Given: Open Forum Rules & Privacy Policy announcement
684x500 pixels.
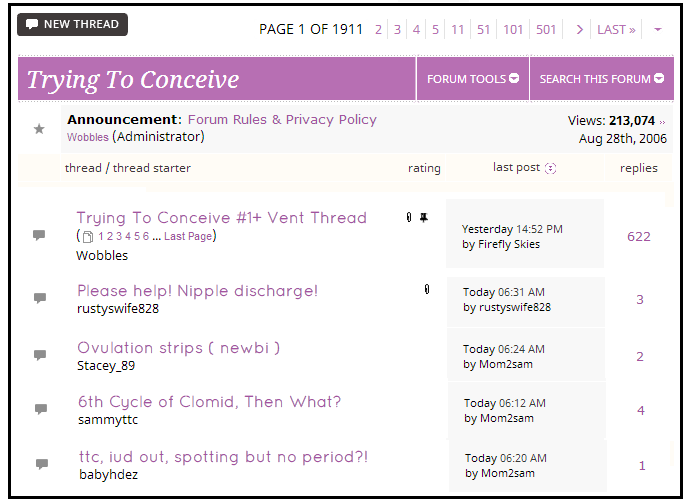Looking at the screenshot, I should 282,120.
